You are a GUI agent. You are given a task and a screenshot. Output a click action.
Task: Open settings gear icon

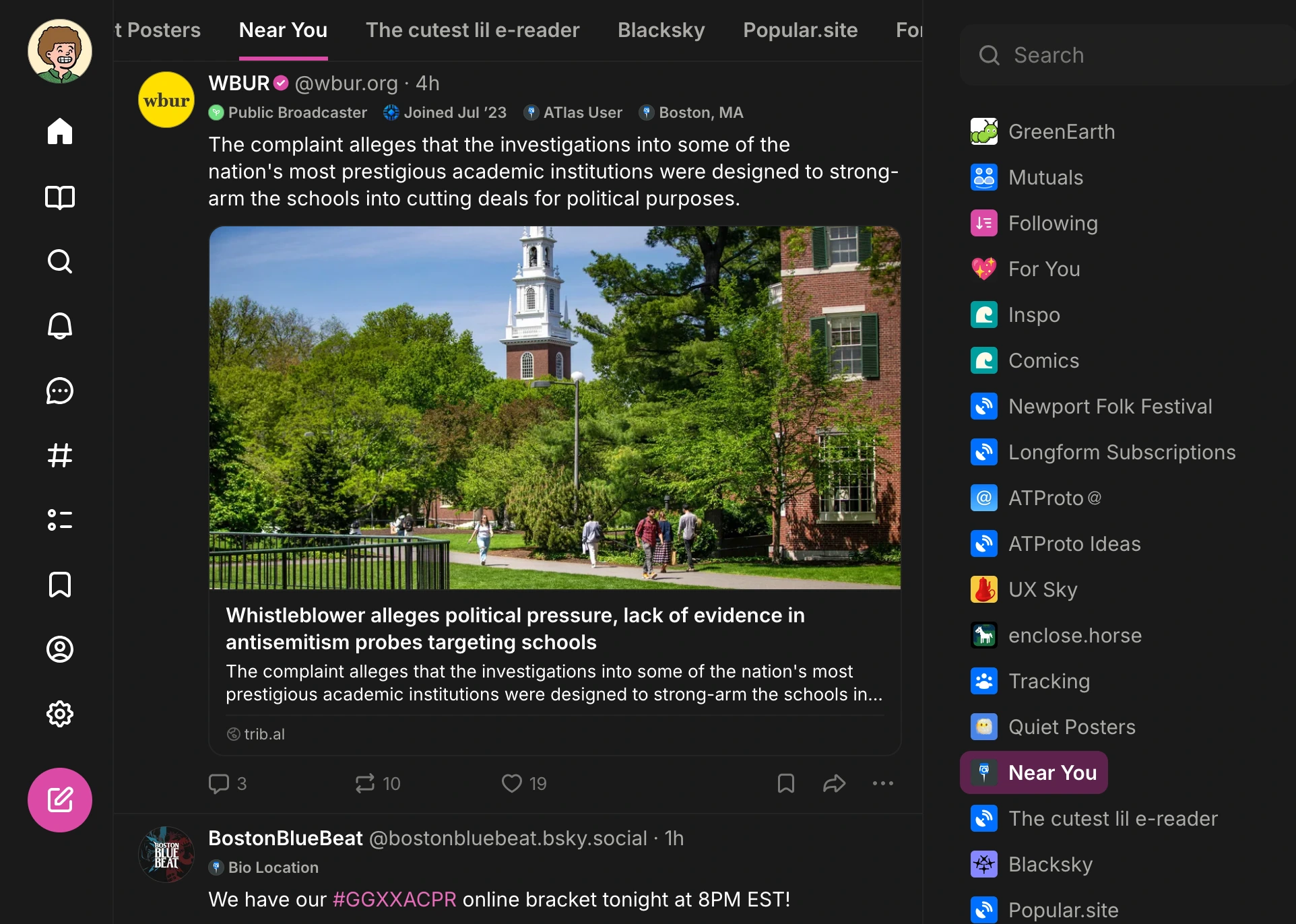pos(60,714)
